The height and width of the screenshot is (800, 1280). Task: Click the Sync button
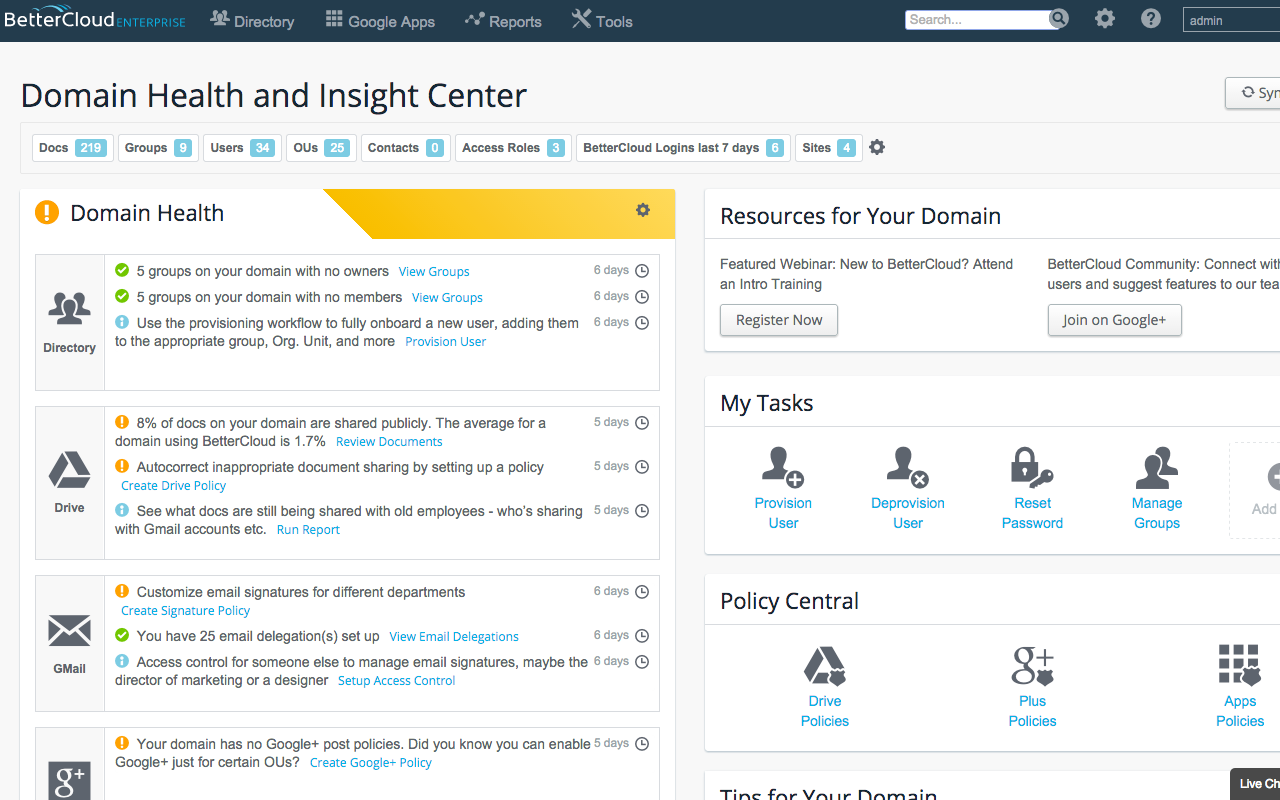click(x=1253, y=93)
